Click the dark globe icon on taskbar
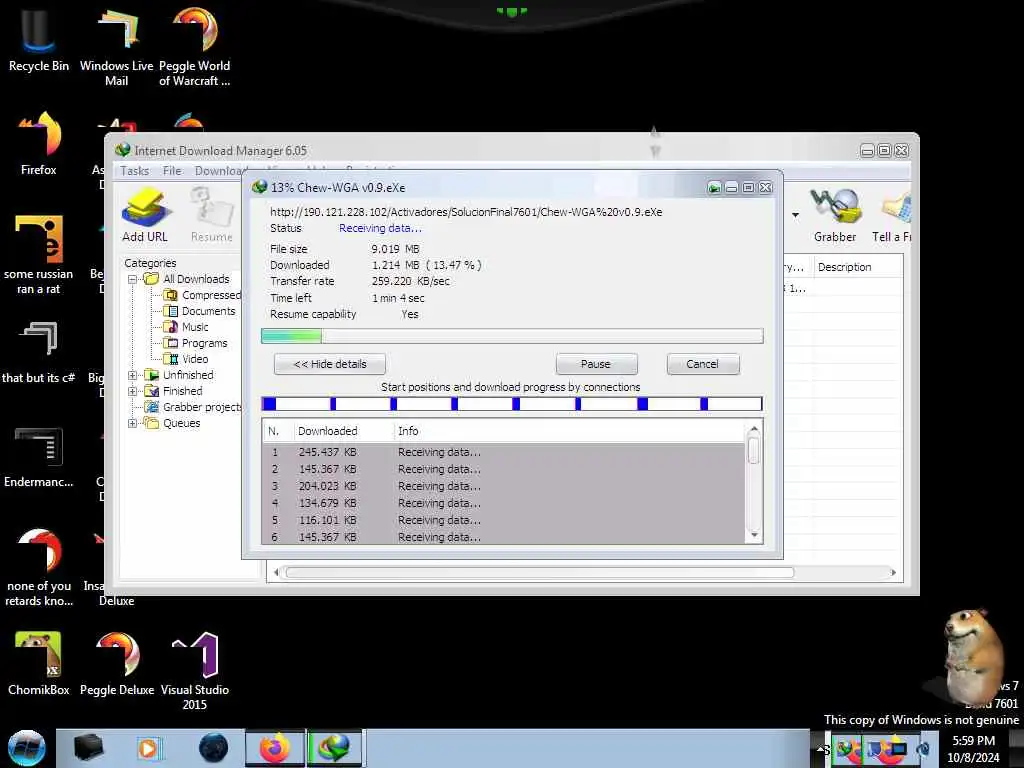1024x768 pixels. point(214,748)
